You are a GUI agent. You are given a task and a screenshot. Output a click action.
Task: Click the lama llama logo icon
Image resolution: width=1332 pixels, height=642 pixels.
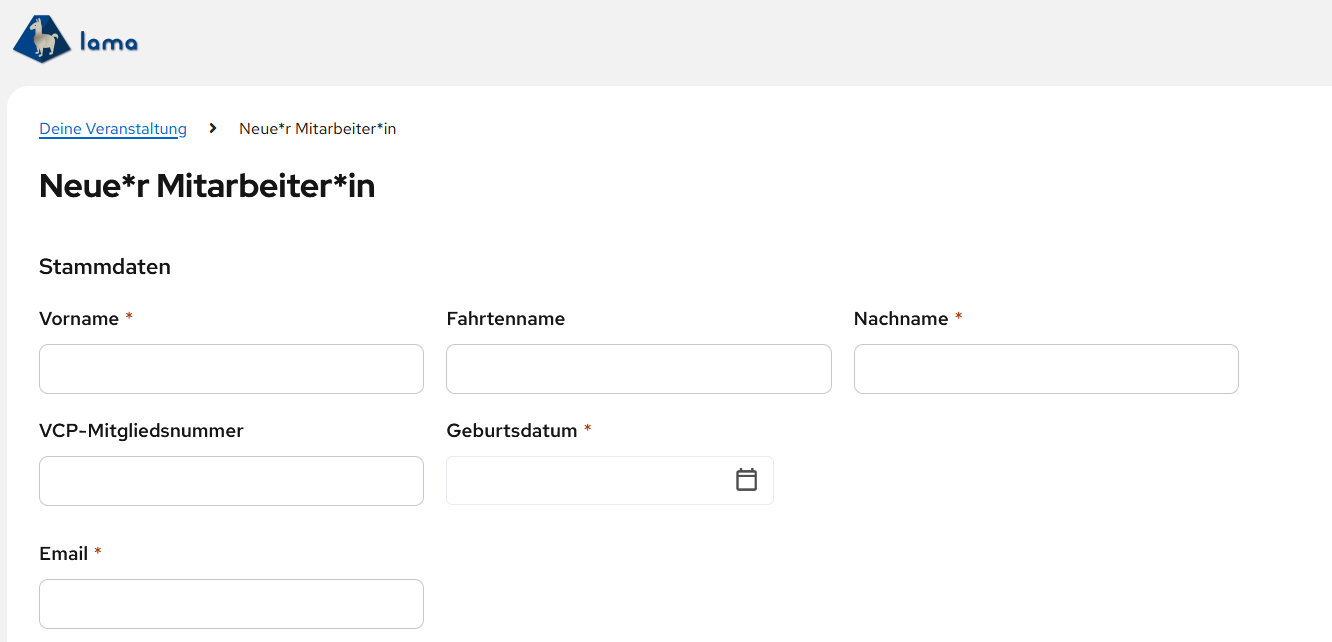coord(40,38)
